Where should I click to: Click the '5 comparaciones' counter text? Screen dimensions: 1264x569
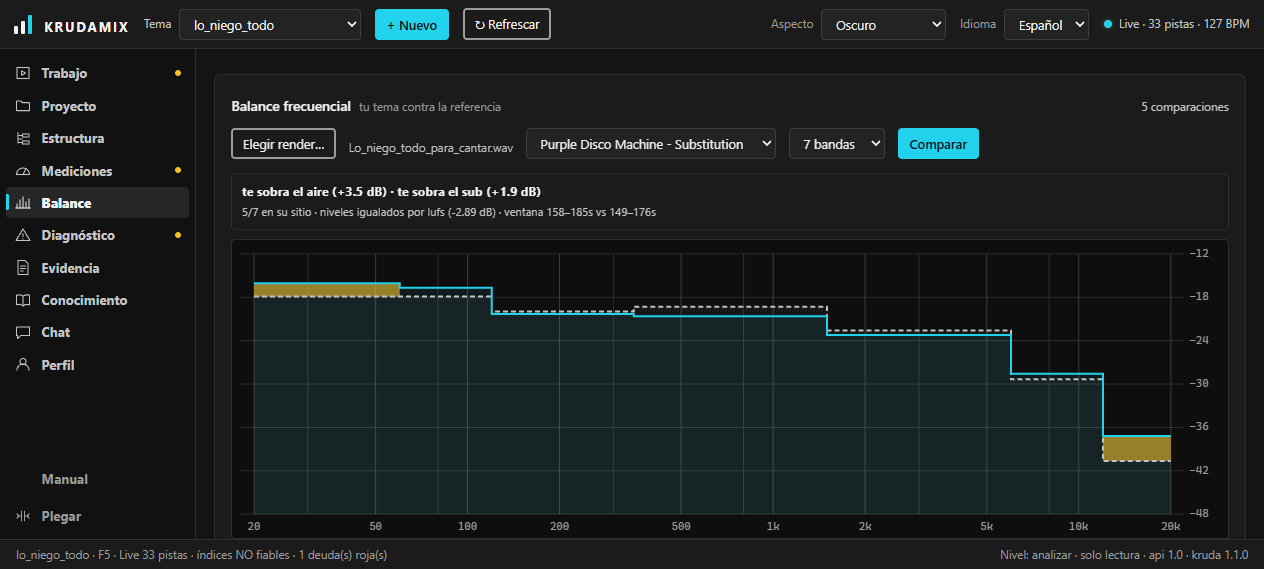[1185, 107]
